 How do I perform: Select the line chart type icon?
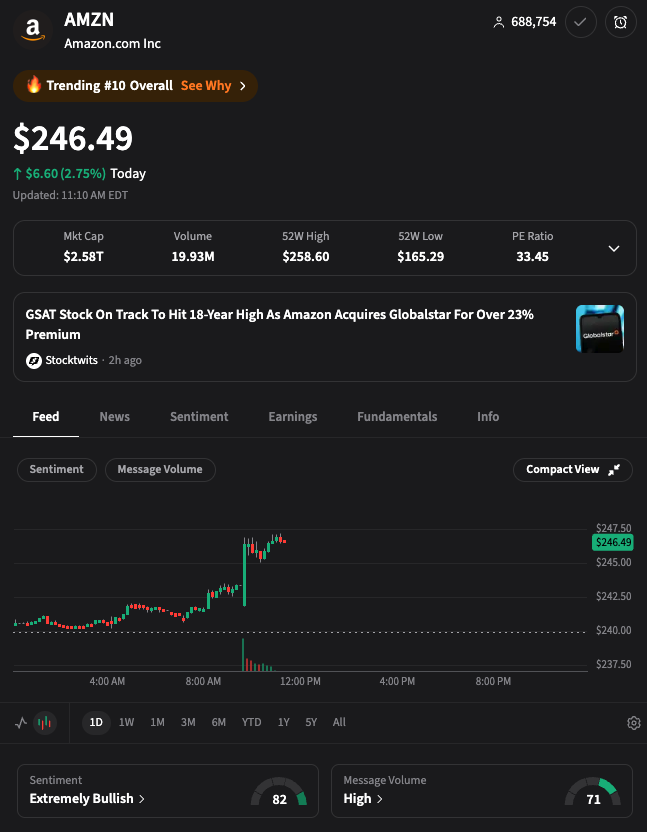tap(21, 723)
